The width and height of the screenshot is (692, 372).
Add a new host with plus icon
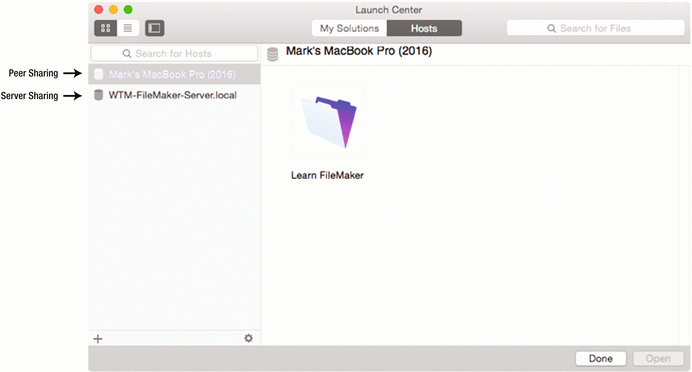click(x=98, y=339)
